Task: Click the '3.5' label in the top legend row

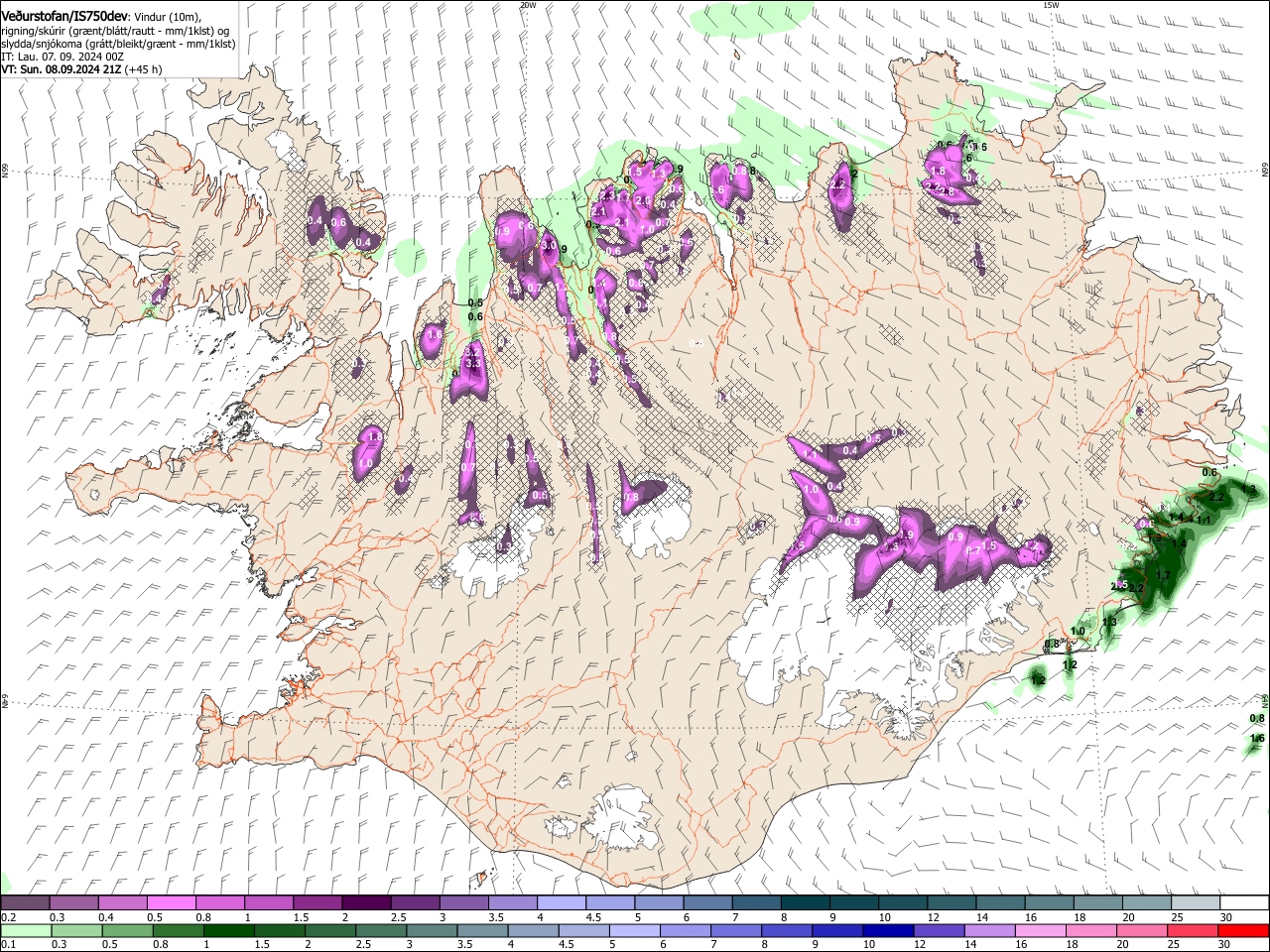Action: coord(495,917)
